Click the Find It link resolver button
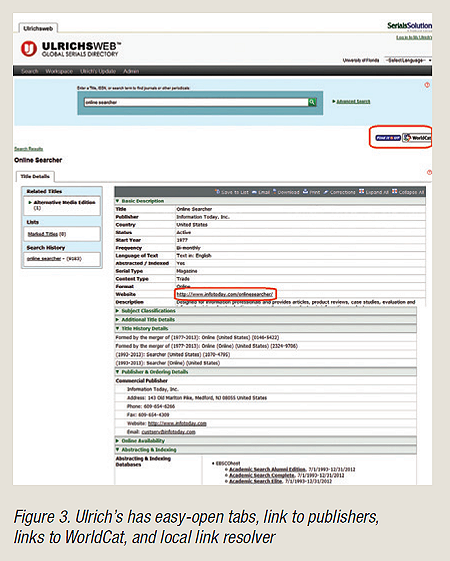The width and height of the screenshot is (450, 561). (388, 138)
